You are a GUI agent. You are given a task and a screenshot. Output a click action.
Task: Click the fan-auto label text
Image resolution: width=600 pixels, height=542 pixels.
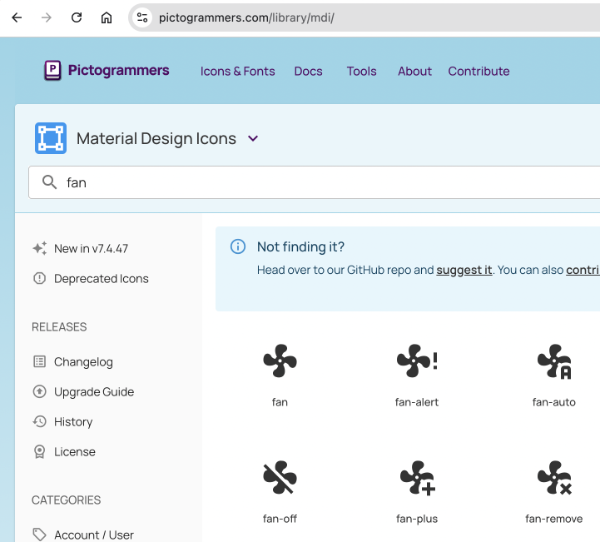pyautogui.click(x=554, y=402)
